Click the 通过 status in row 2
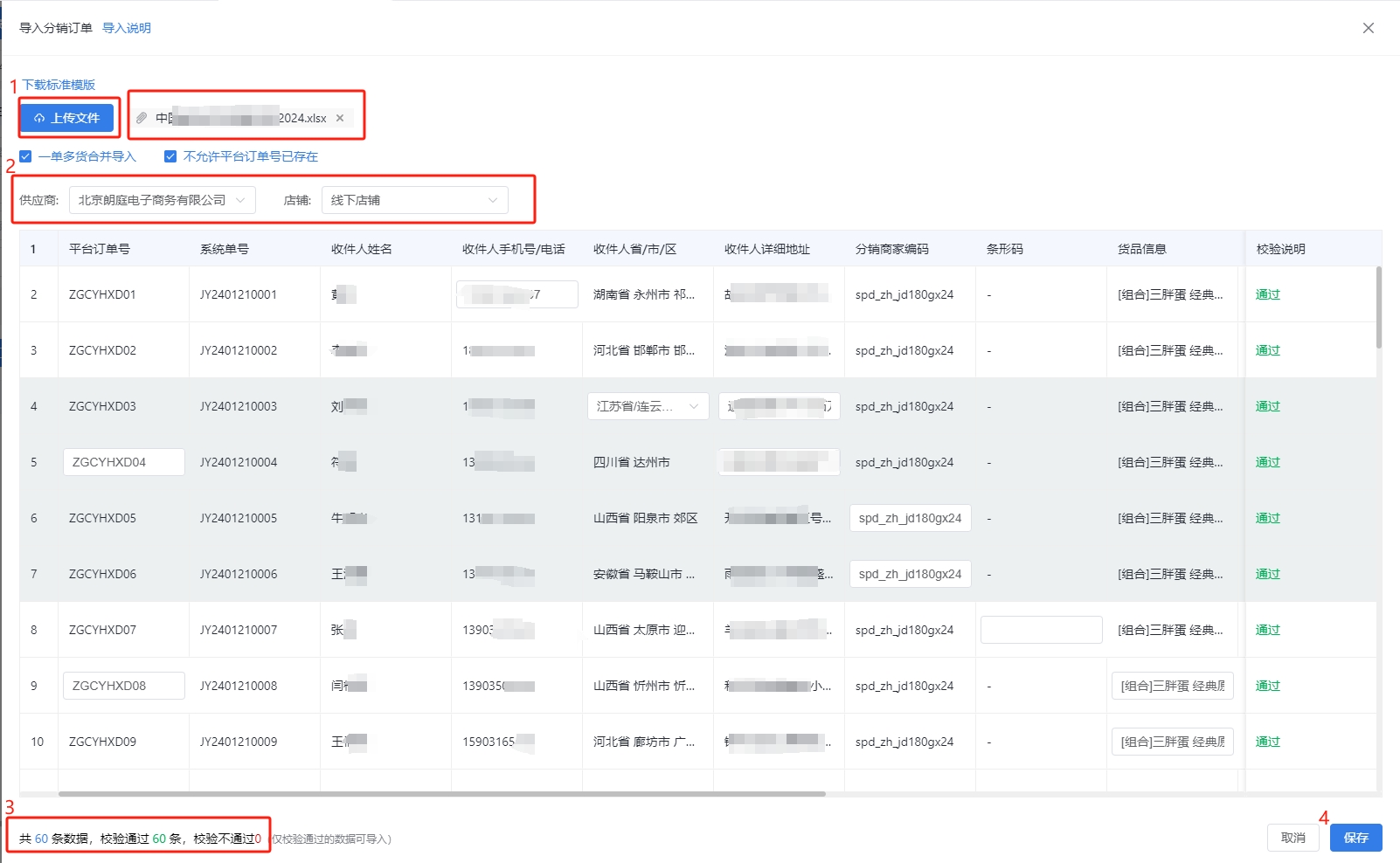 coord(1267,294)
